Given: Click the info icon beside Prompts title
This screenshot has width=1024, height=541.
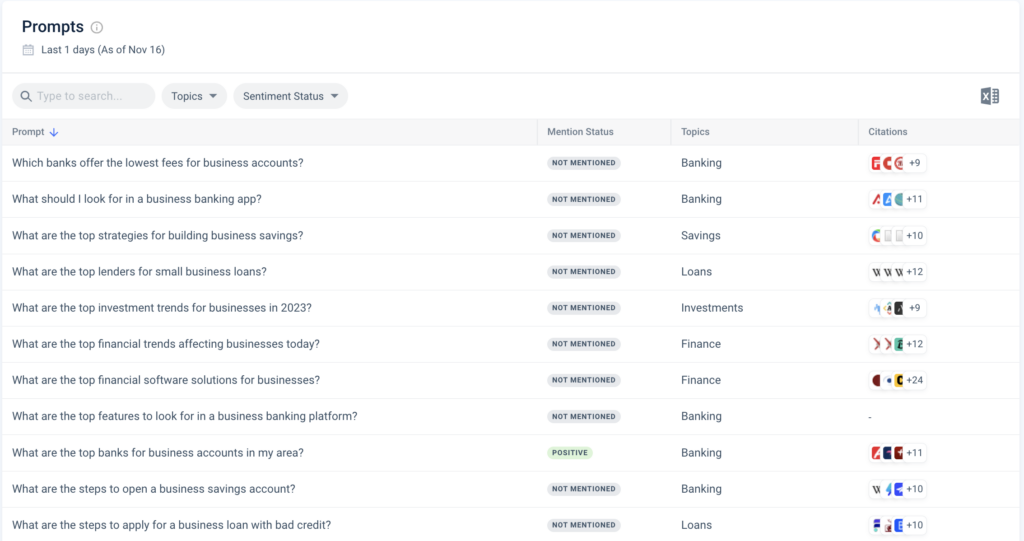Looking at the screenshot, I should (97, 28).
